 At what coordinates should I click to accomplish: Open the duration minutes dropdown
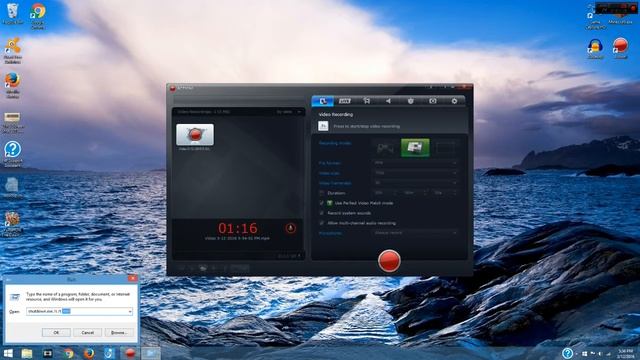pyautogui.click(x=415, y=193)
